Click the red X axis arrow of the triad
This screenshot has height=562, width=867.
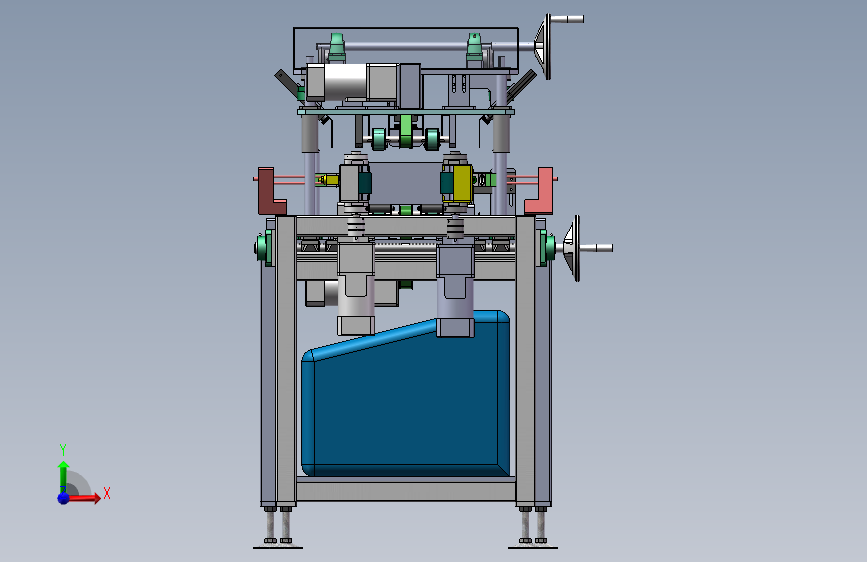click(x=83, y=498)
